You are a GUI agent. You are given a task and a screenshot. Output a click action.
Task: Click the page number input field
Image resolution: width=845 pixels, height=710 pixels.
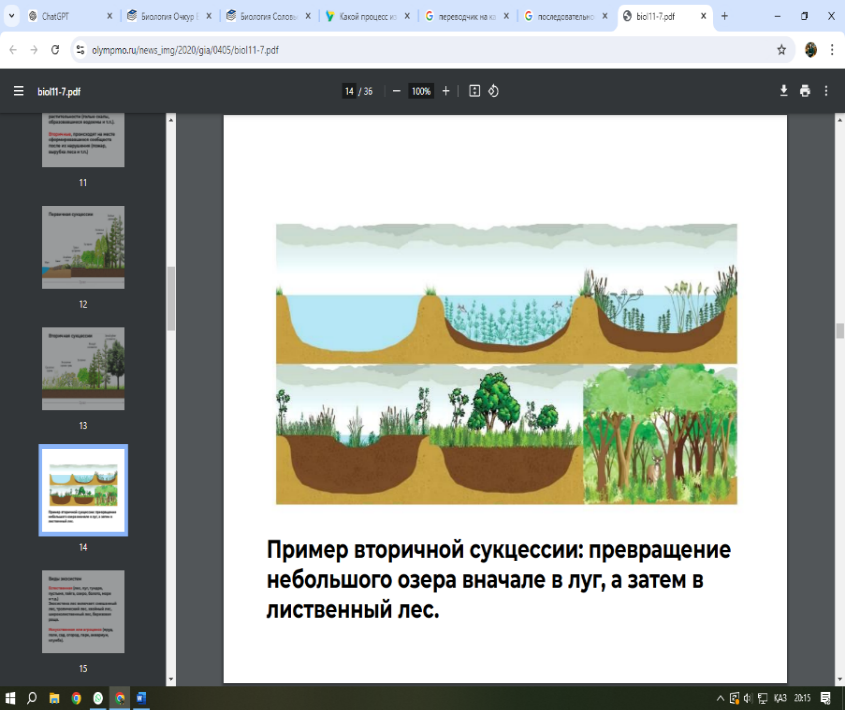(349, 91)
